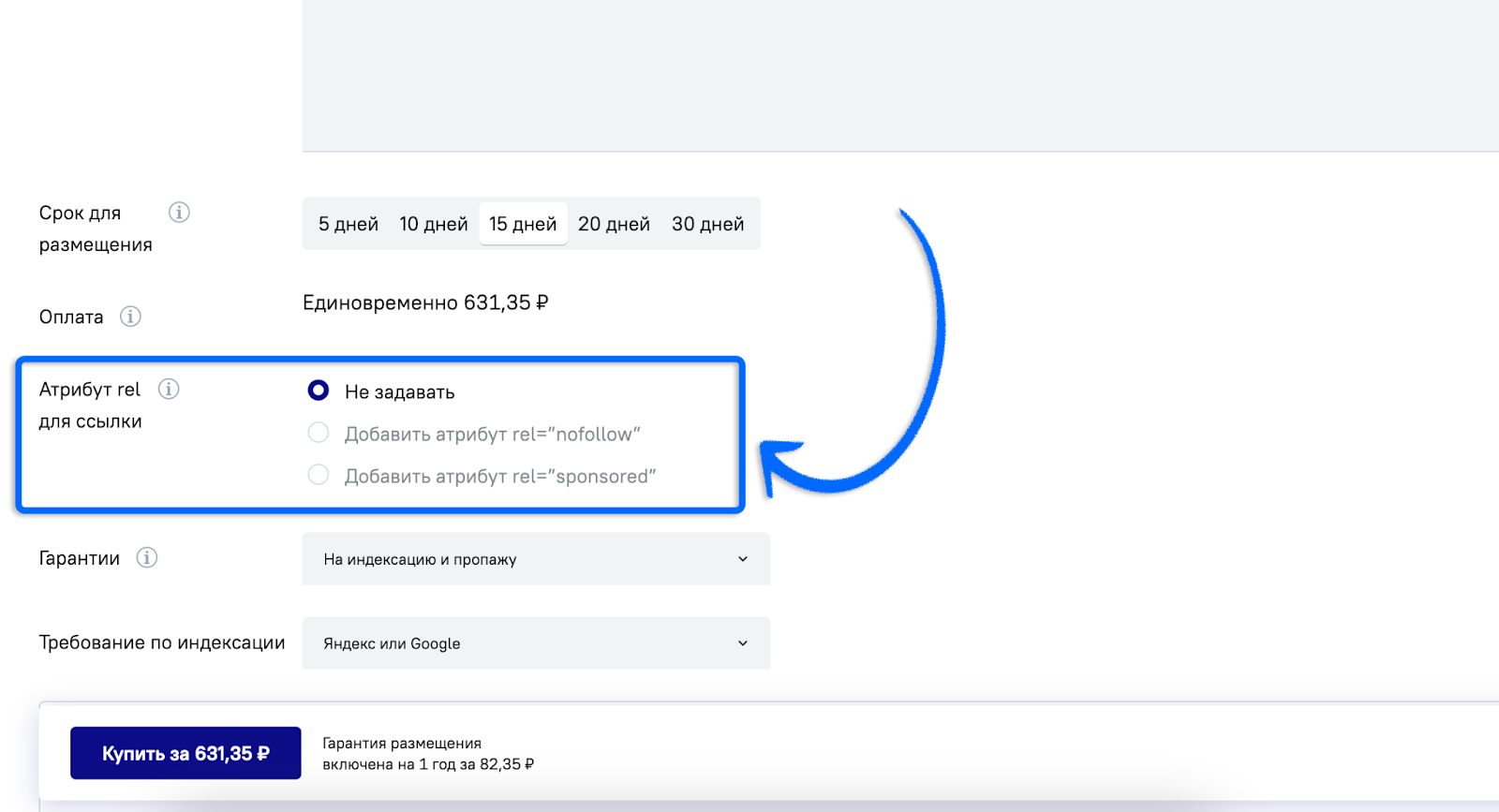Click the Атрибут rel для ссылки label
This screenshot has height=812, width=1499.
(90, 405)
